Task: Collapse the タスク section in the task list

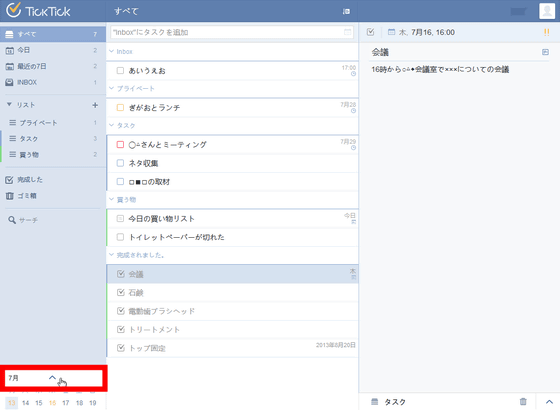Action: pos(111,125)
